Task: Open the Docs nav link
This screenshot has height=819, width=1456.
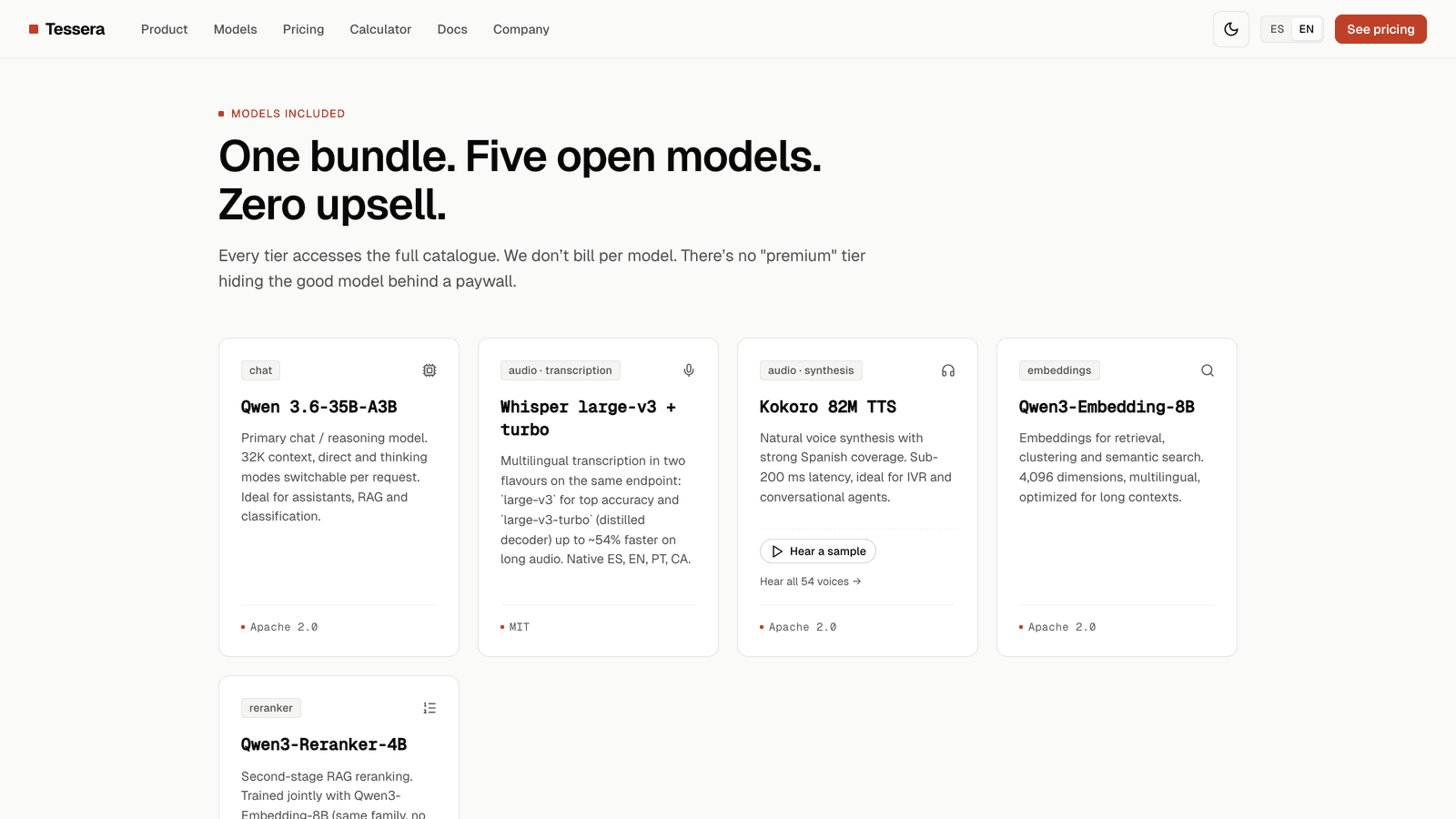Action: point(452,29)
